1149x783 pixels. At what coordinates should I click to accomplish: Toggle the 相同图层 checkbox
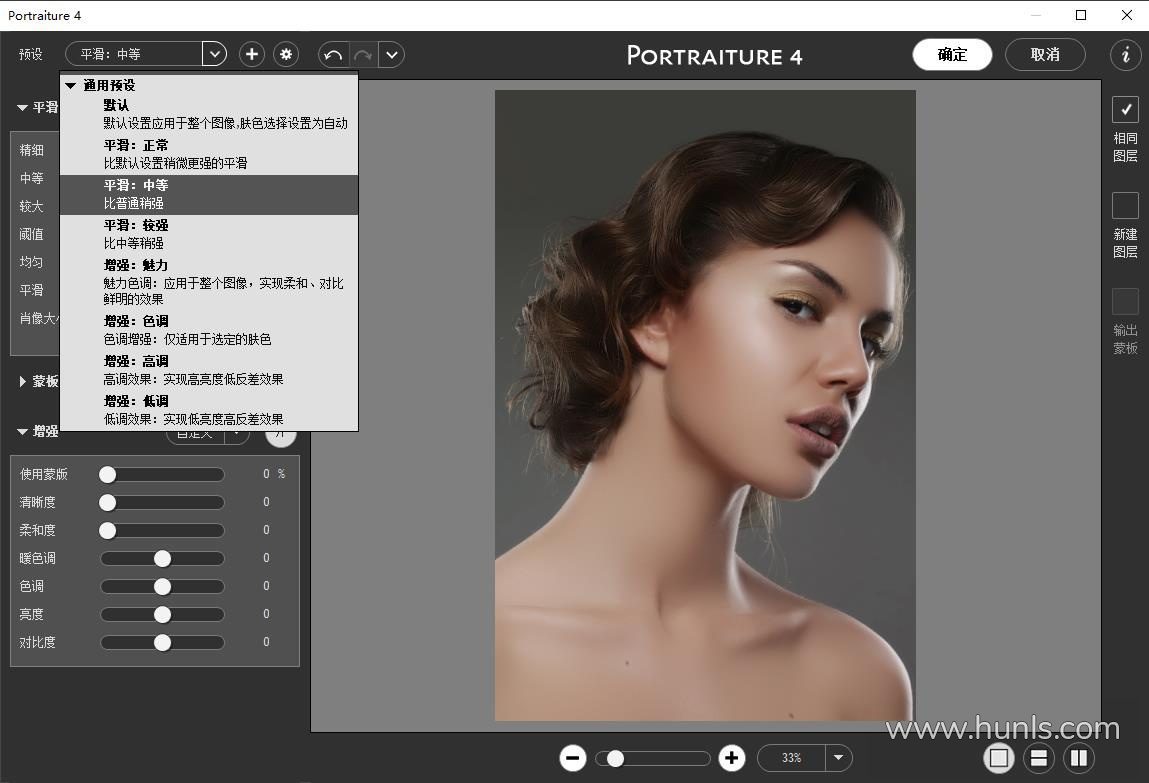click(1125, 109)
